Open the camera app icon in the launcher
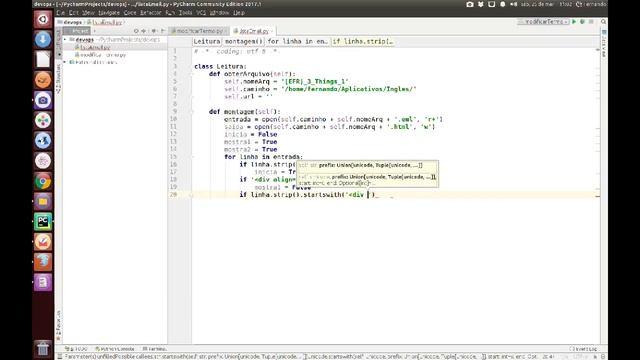Screen dimensions: 640x360 pyautogui.click(x=43, y=100)
